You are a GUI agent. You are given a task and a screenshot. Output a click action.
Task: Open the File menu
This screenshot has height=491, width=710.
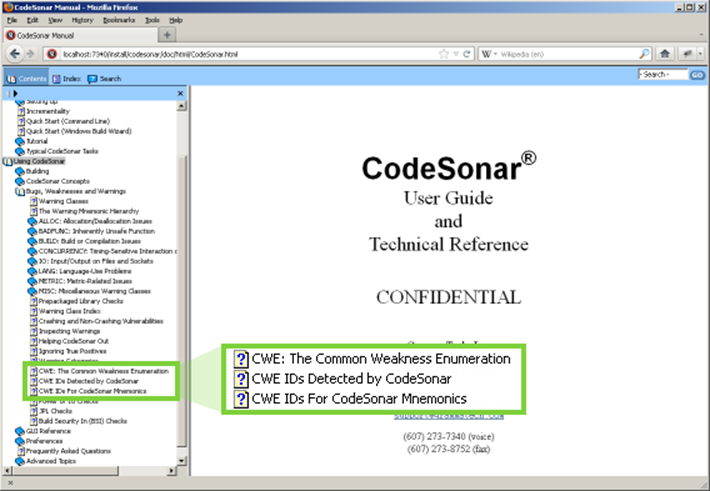12,20
